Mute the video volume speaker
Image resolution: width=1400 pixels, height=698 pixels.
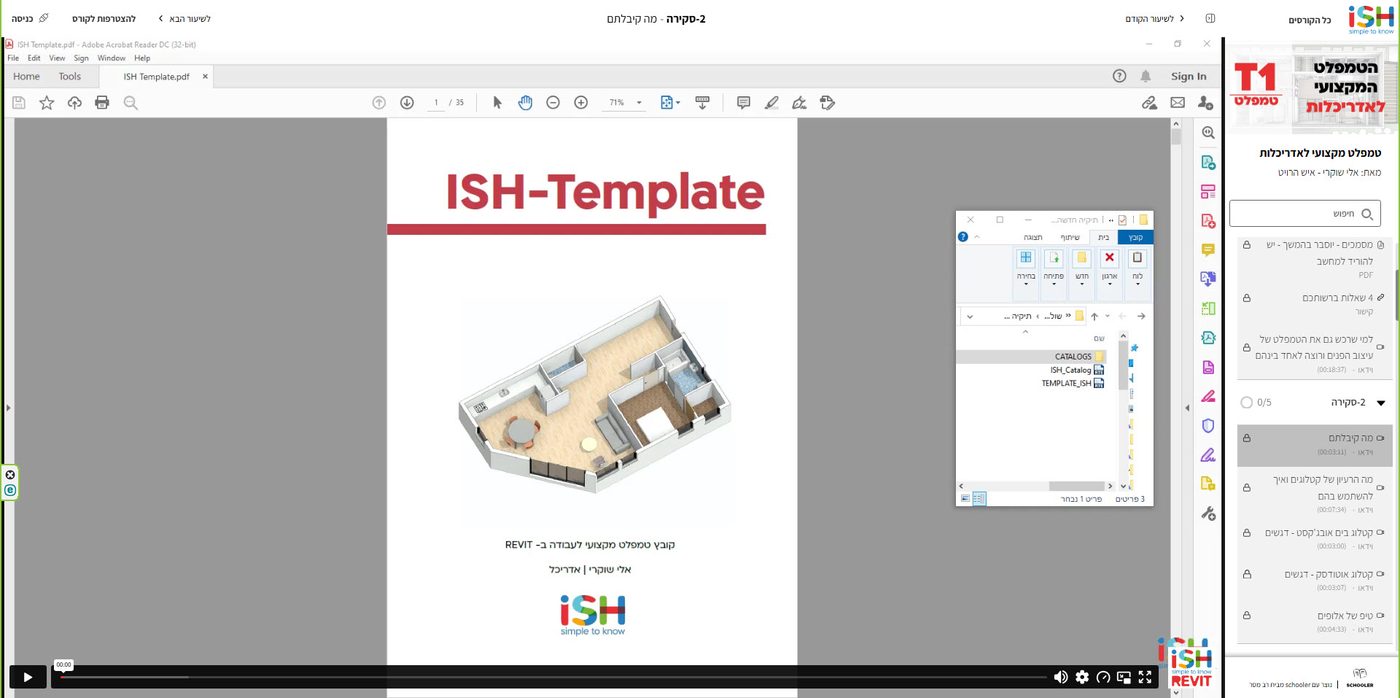point(1061,677)
